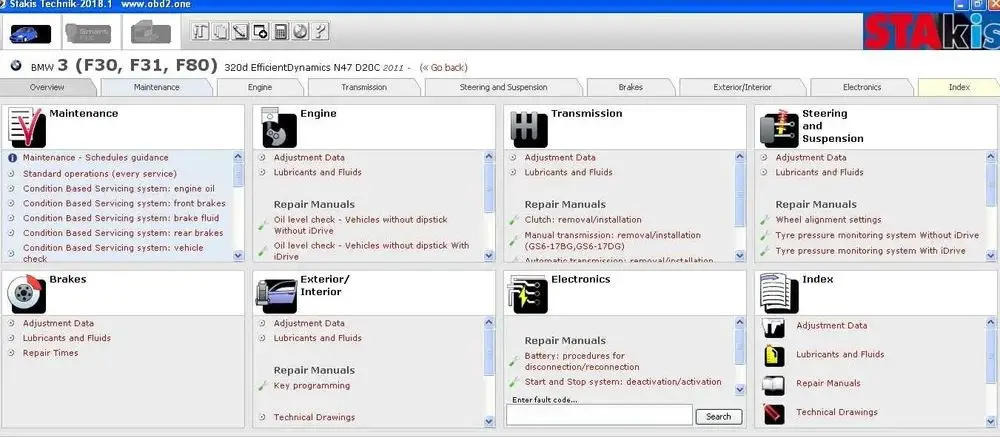Open the Steering and Suspension tab

click(x=503, y=87)
